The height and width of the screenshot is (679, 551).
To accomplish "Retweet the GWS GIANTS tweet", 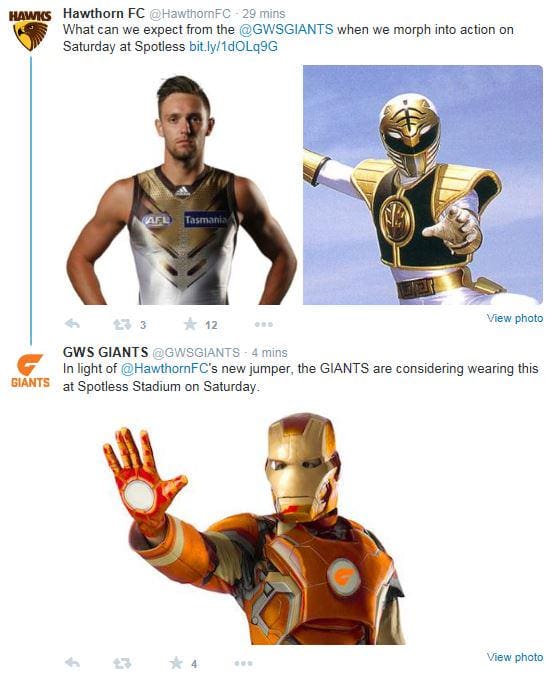I will (122, 663).
